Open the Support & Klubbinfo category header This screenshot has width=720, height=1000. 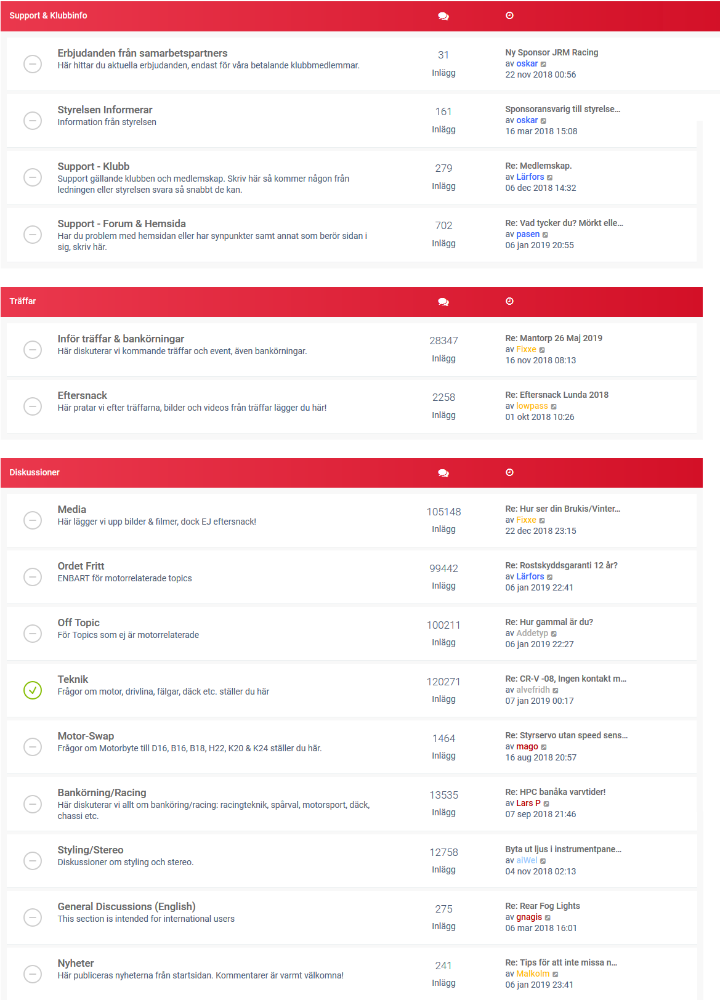point(48,15)
